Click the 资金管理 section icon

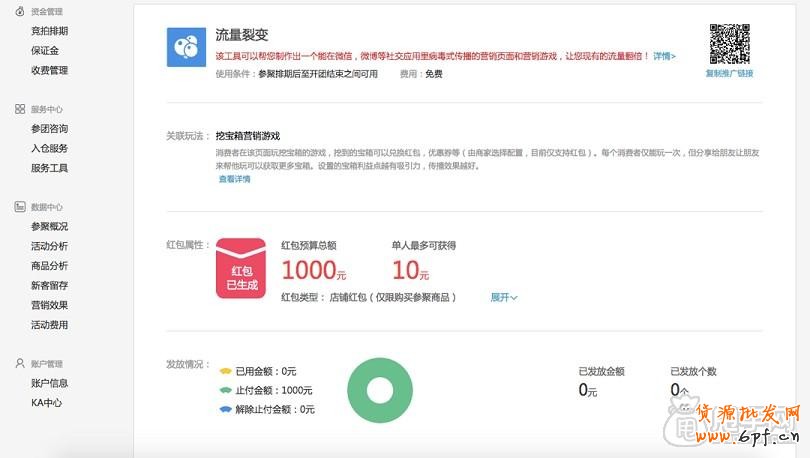point(20,11)
